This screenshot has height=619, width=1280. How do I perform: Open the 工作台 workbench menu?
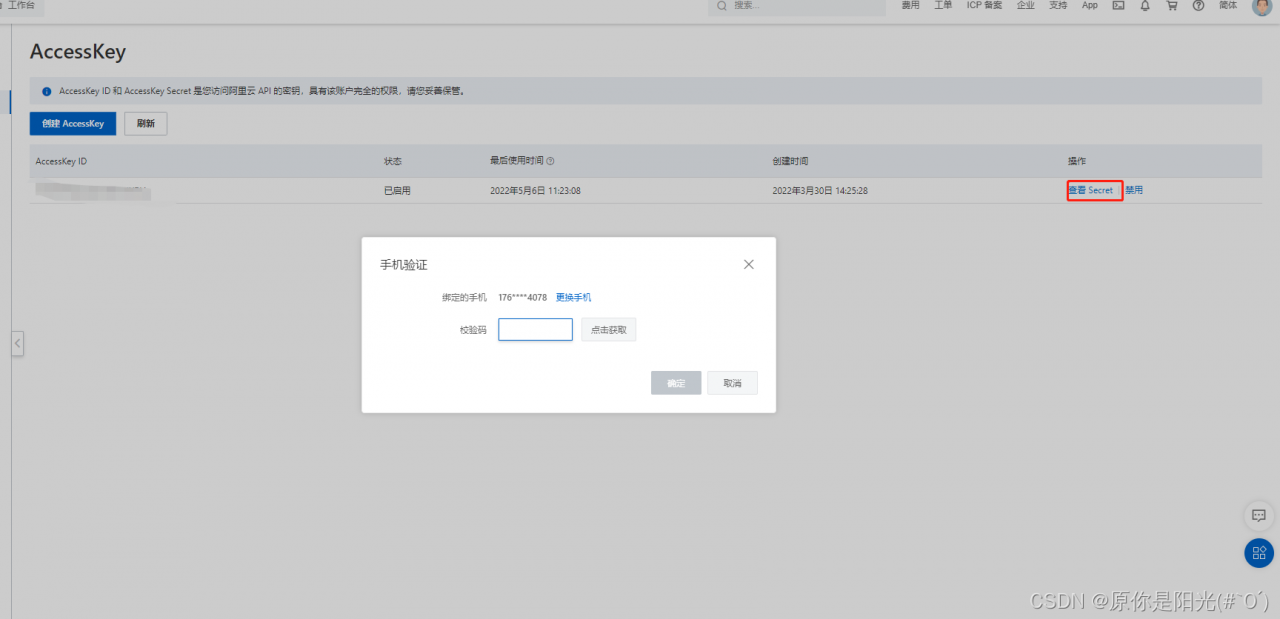(x=22, y=7)
